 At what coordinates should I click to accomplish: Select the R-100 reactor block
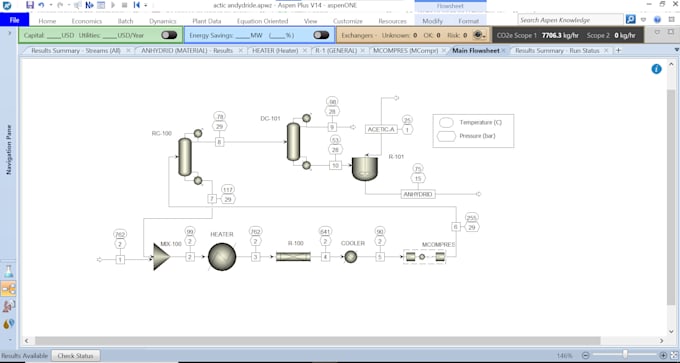(294, 257)
